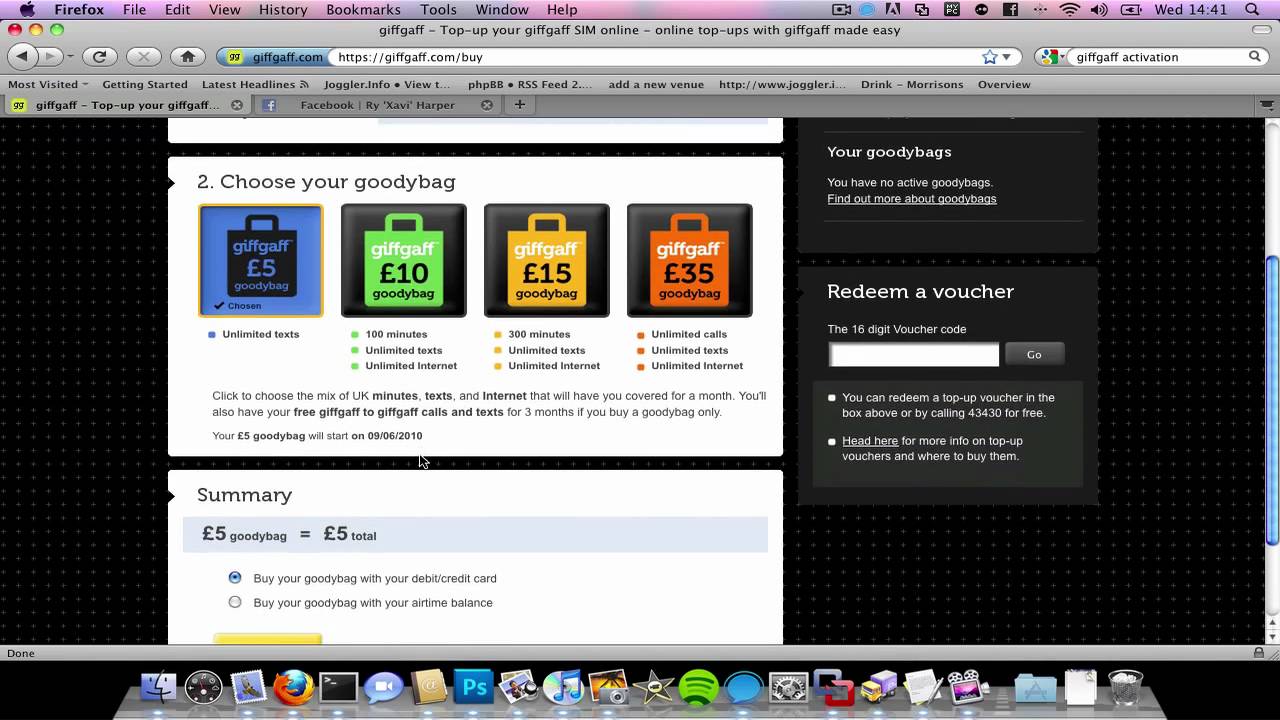This screenshot has width=1280, height=720.
Task: Choose debit/credit card payment option
Action: click(235, 577)
